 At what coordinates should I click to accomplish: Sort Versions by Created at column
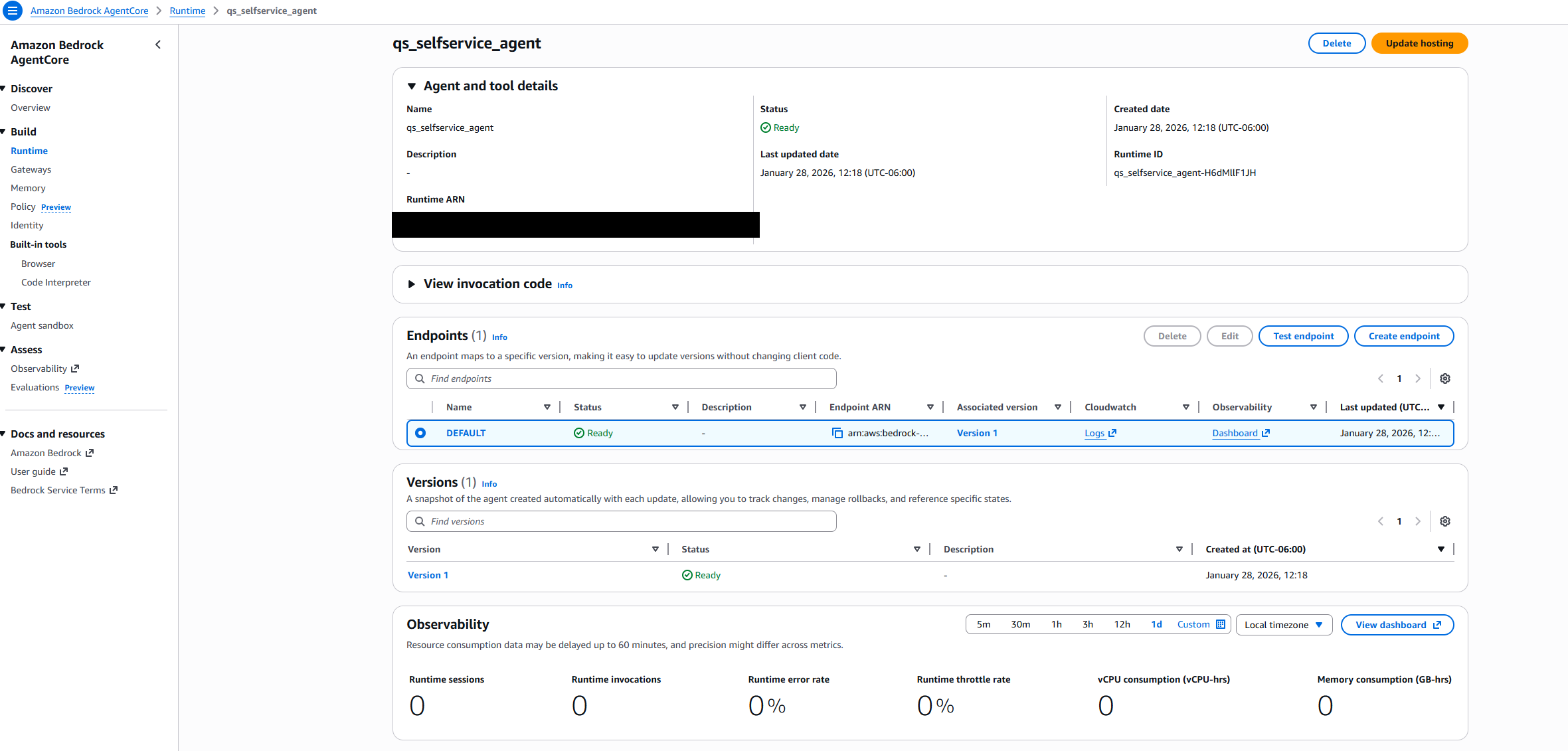point(1440,549)
